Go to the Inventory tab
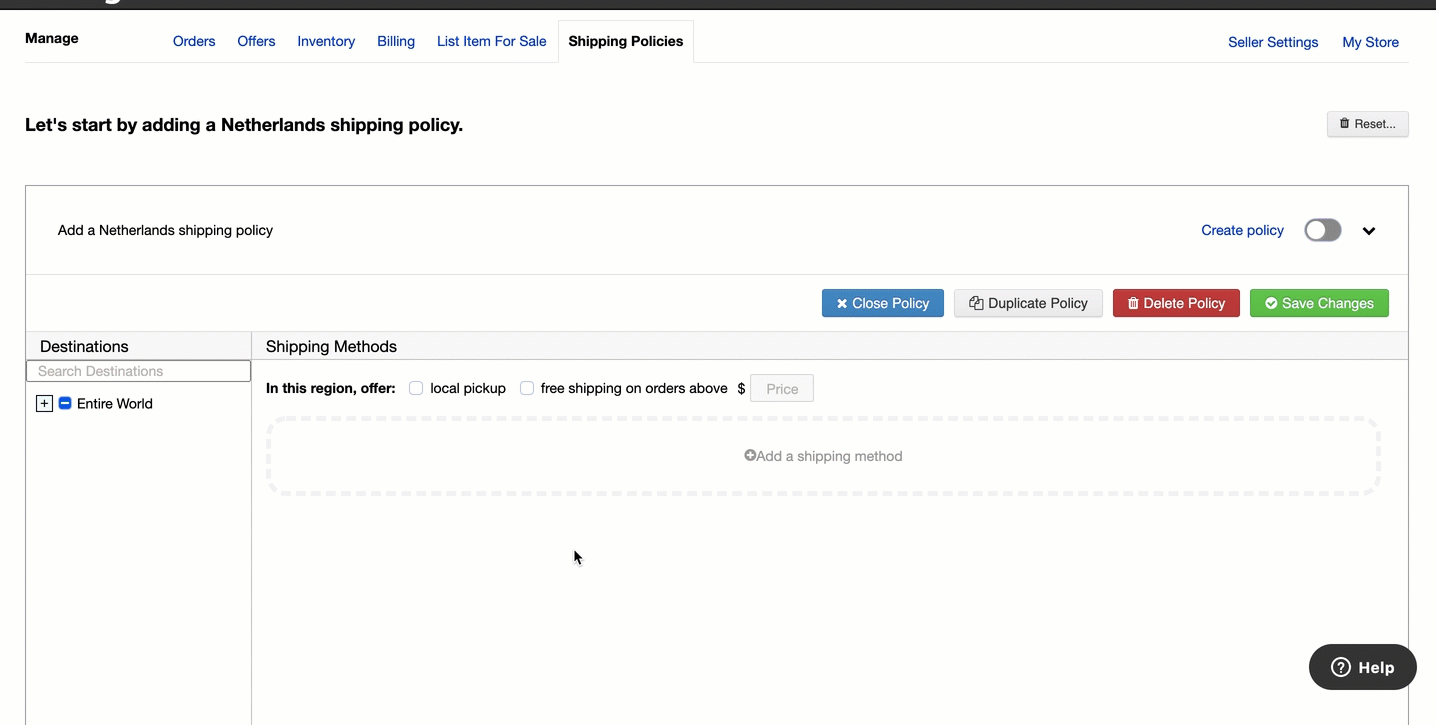 tap(326, 41)
